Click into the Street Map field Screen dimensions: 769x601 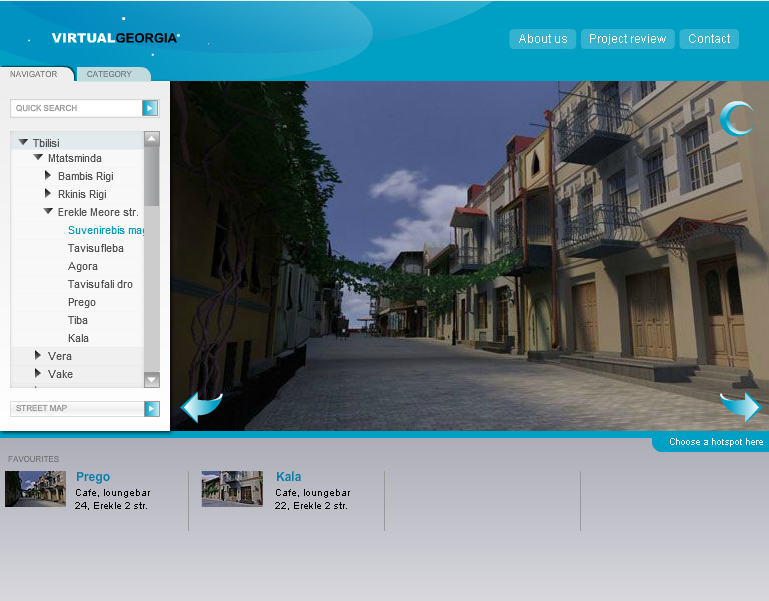pyautogui.click(x=77, y=408)
